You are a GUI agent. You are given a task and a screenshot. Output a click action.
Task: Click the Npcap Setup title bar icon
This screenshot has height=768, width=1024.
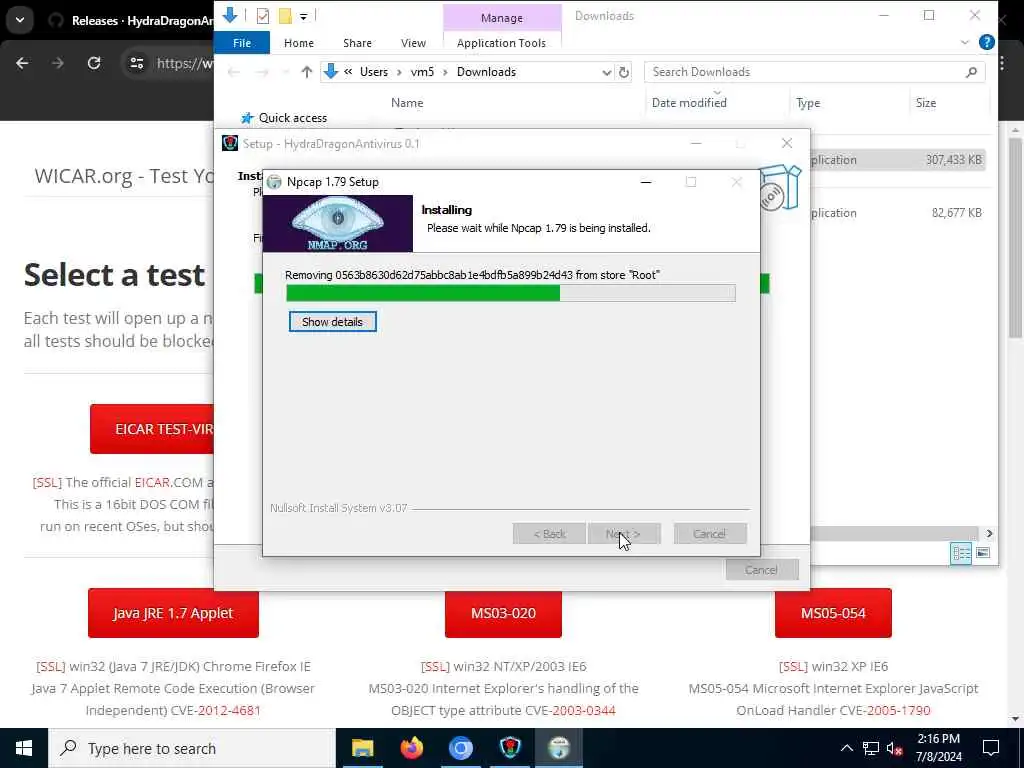point(274,182)
